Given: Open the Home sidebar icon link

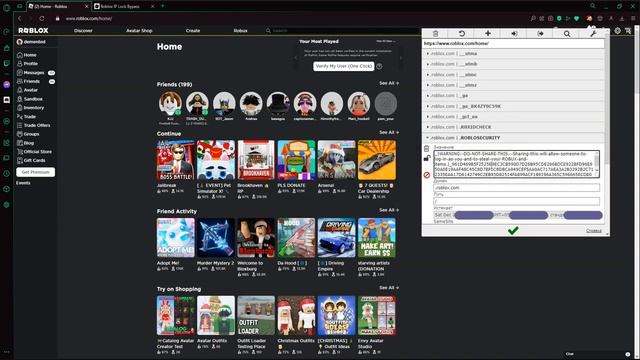Looking at the screenshot, I should click(20, 55).
